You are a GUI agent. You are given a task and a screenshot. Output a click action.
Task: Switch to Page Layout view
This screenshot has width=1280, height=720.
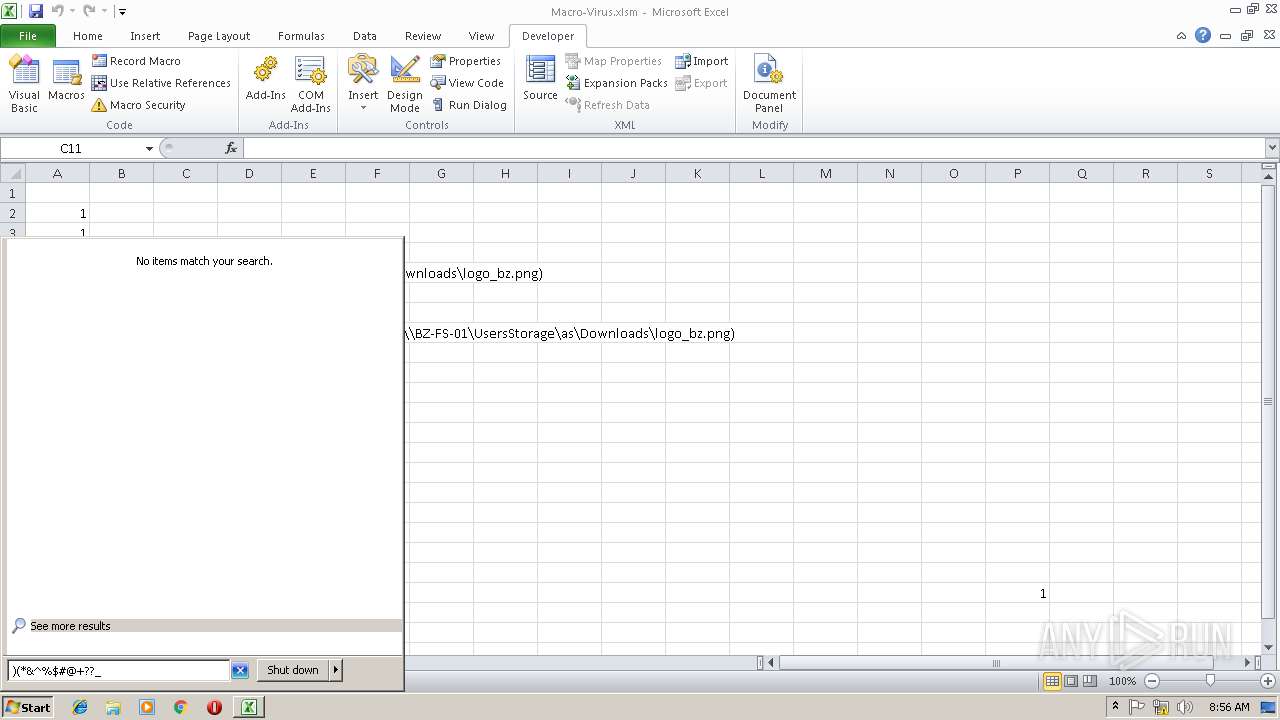click(x=1071, y=681)
